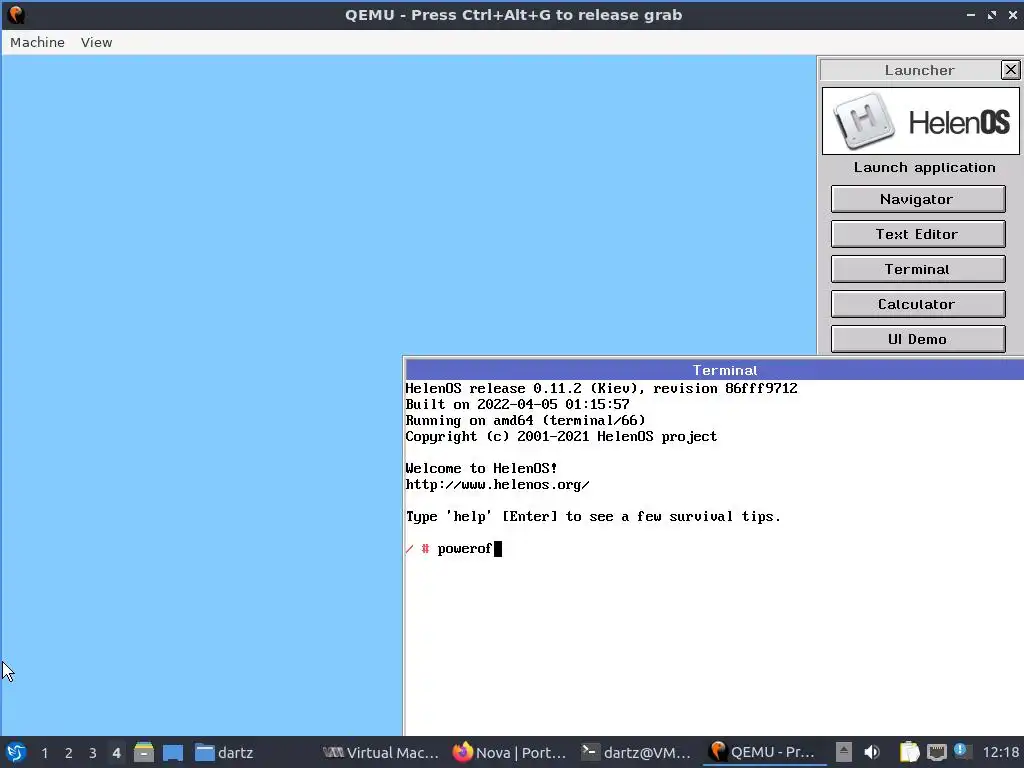Image resolution: width=1024 pixels, height=768 pixels.
Task: Open the network status tray icon
Action: tap(936, 752)
